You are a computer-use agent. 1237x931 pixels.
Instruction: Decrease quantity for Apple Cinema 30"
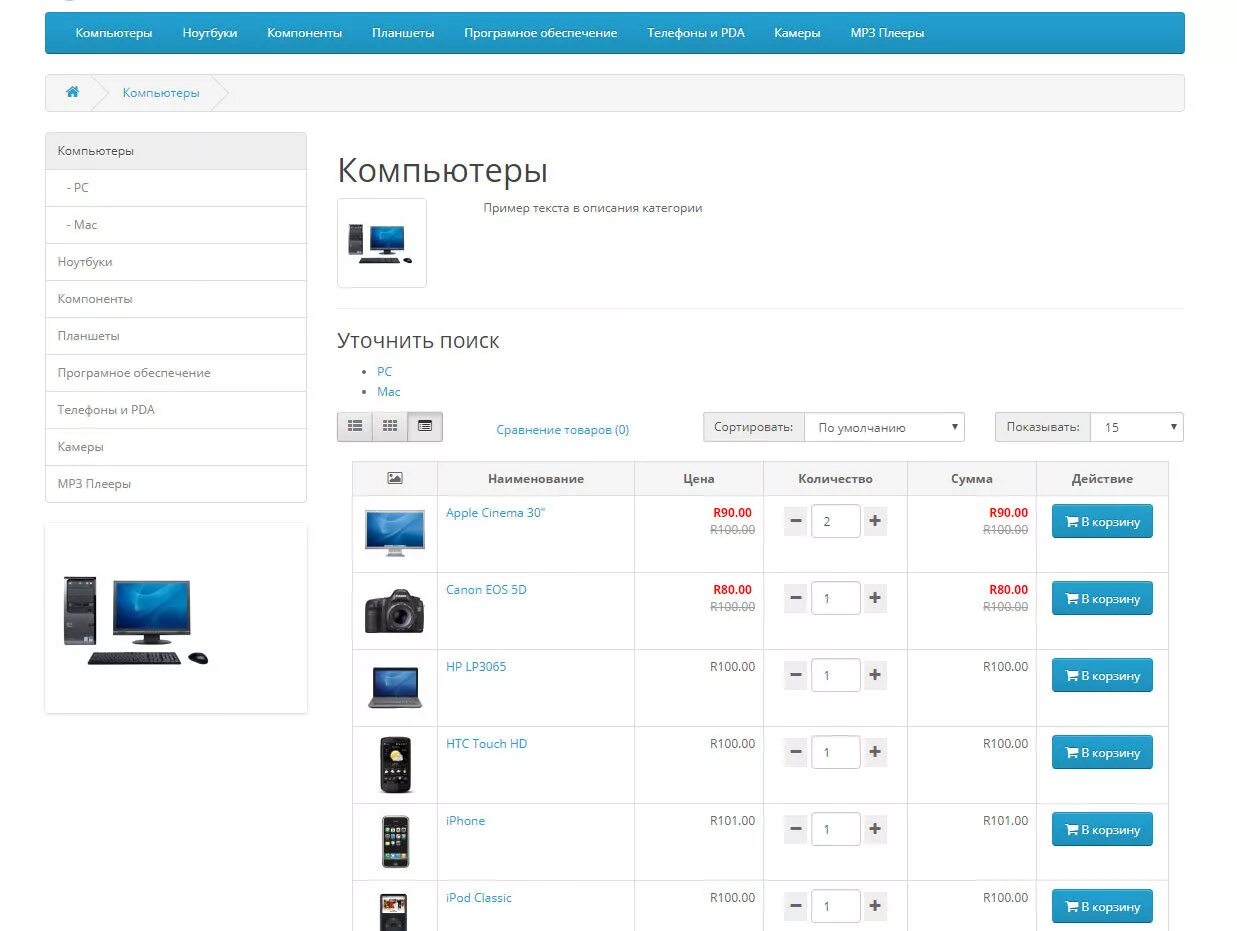(796, 521)
